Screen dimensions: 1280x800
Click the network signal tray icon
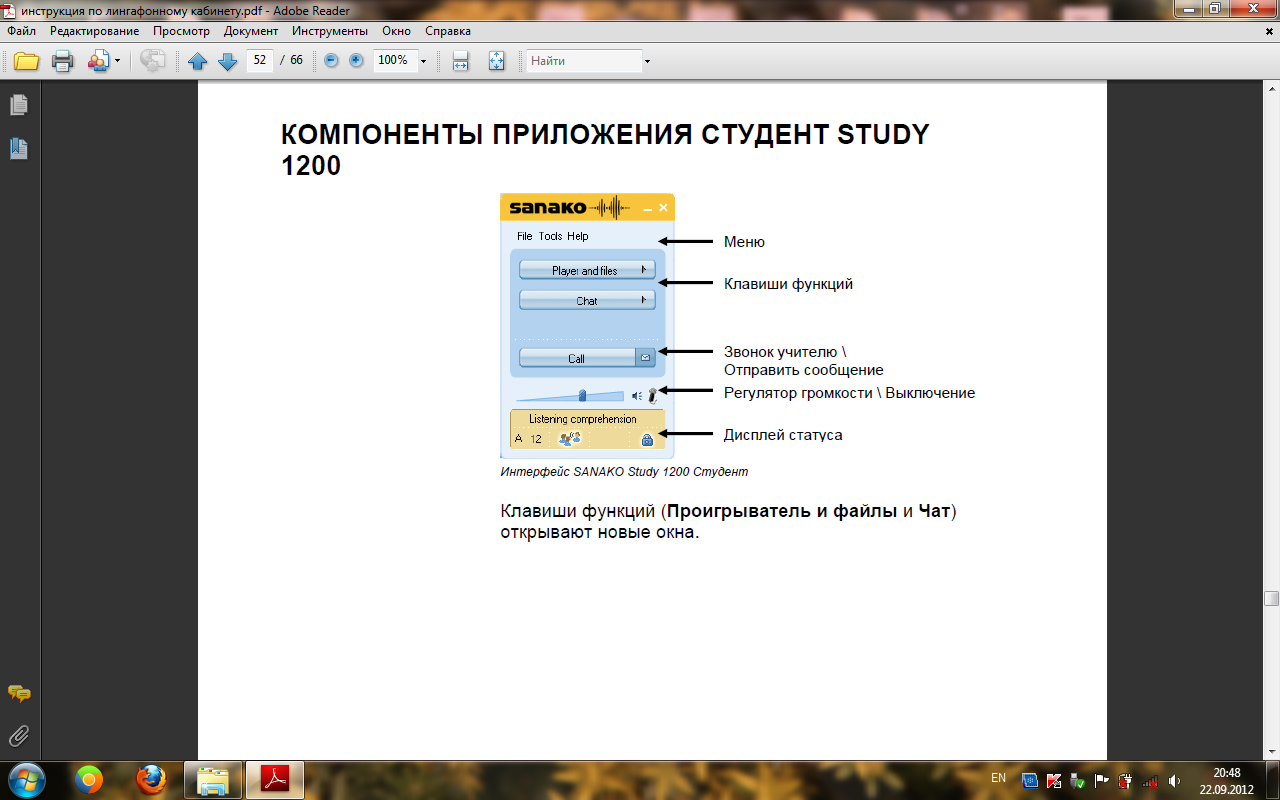[x=1150, y=781]
